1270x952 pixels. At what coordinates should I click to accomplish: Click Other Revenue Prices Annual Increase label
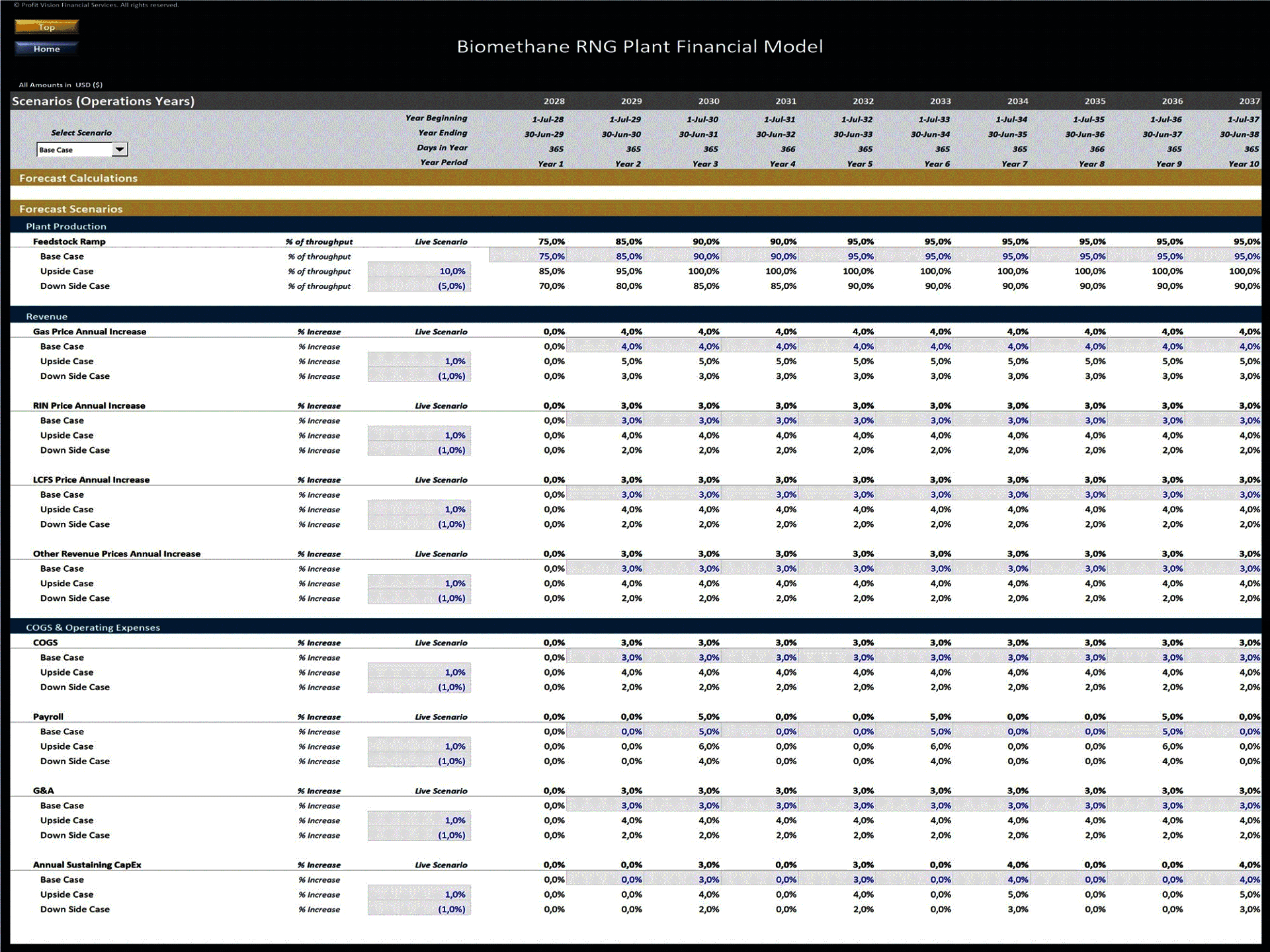[x=117, y=554]
